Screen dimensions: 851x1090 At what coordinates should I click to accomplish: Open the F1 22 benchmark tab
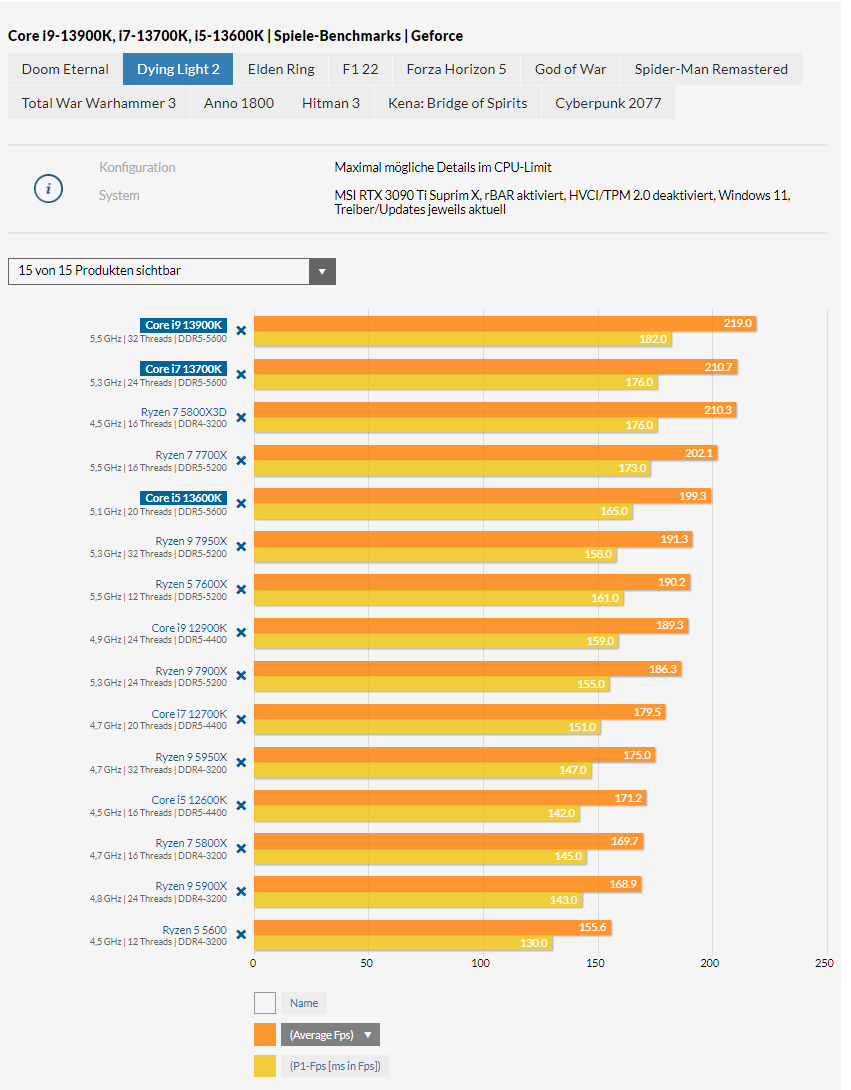[360, 70]
